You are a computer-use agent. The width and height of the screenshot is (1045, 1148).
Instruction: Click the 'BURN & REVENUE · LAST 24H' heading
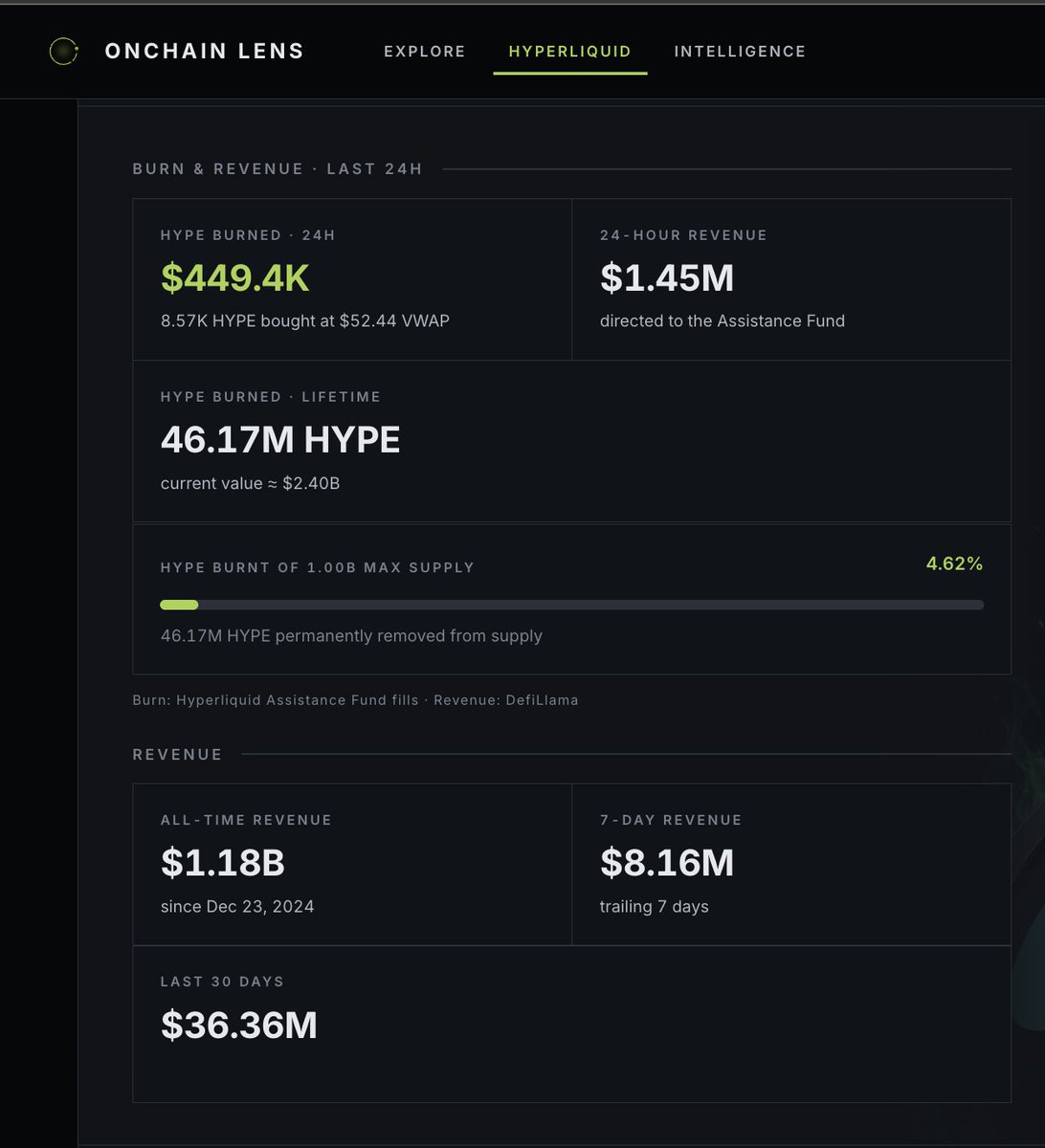pyautogui.click(x=278, y=169)
